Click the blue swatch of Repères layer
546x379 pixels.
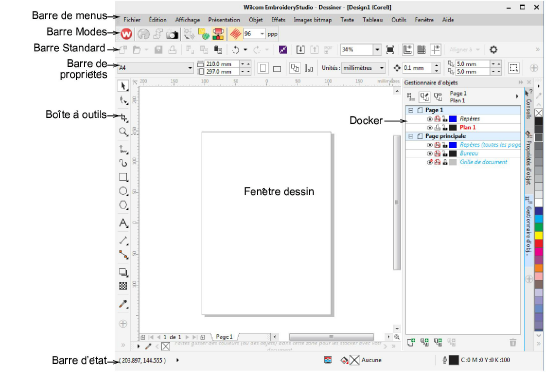pyautogui.click(x=453, y=119)
